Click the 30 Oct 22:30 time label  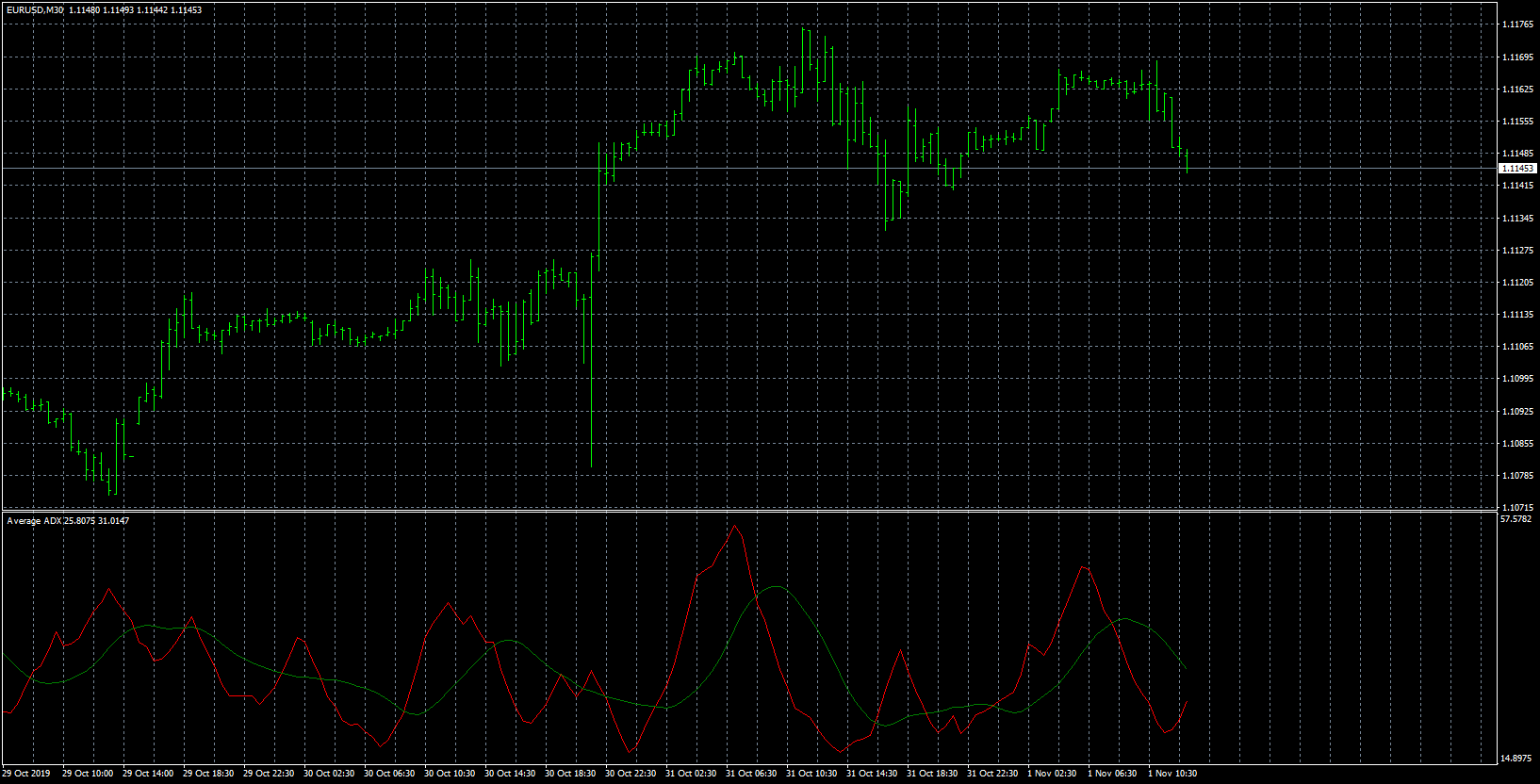[631, 774]
